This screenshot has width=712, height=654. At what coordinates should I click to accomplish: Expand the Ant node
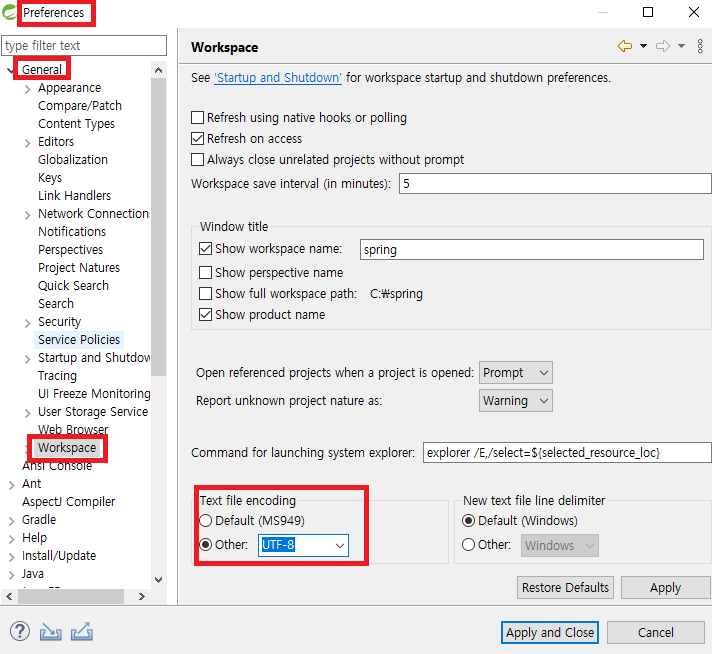tap(12, 485)
